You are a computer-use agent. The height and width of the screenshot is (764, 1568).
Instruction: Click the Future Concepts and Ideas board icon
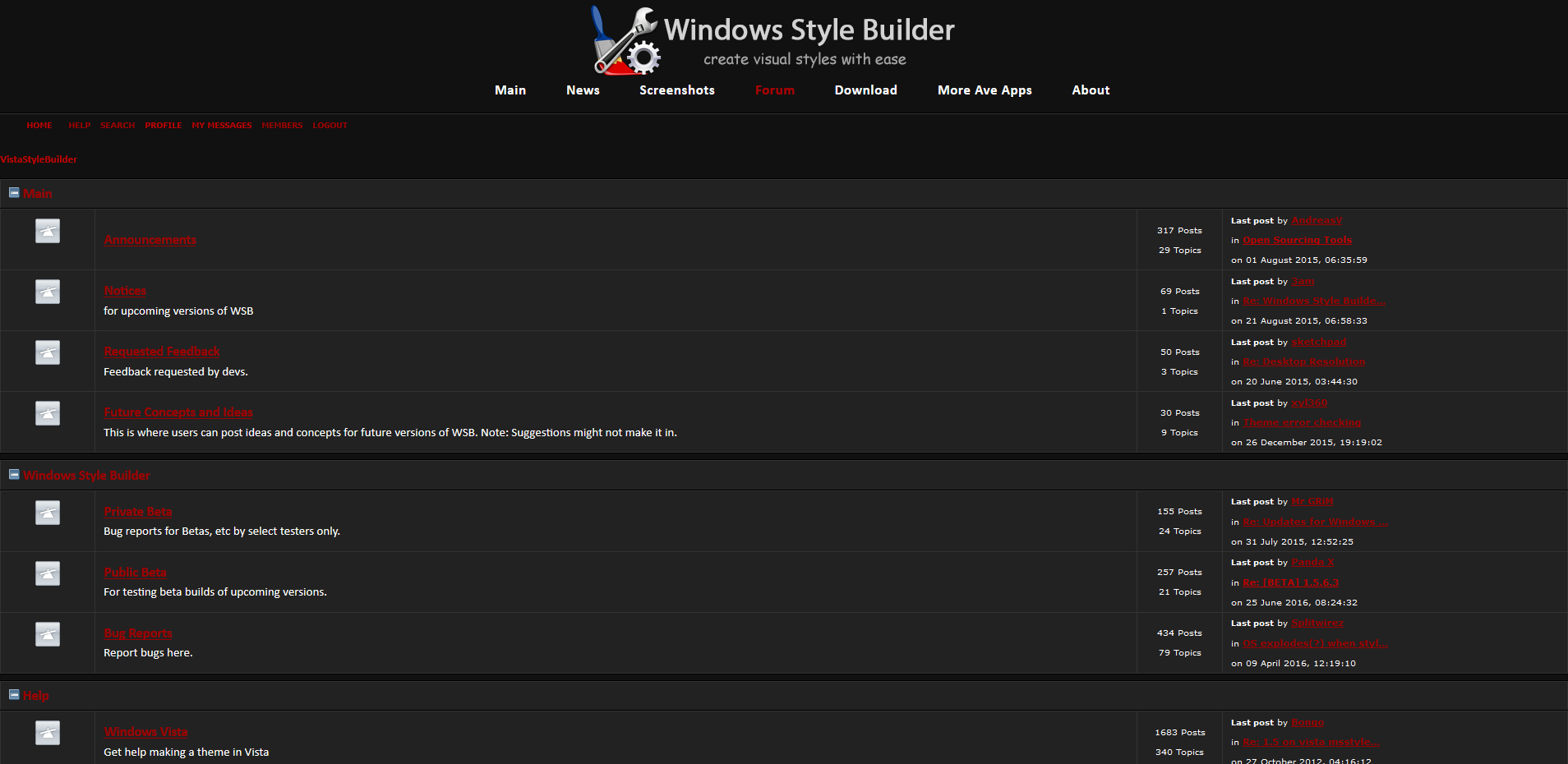point(47,413)
